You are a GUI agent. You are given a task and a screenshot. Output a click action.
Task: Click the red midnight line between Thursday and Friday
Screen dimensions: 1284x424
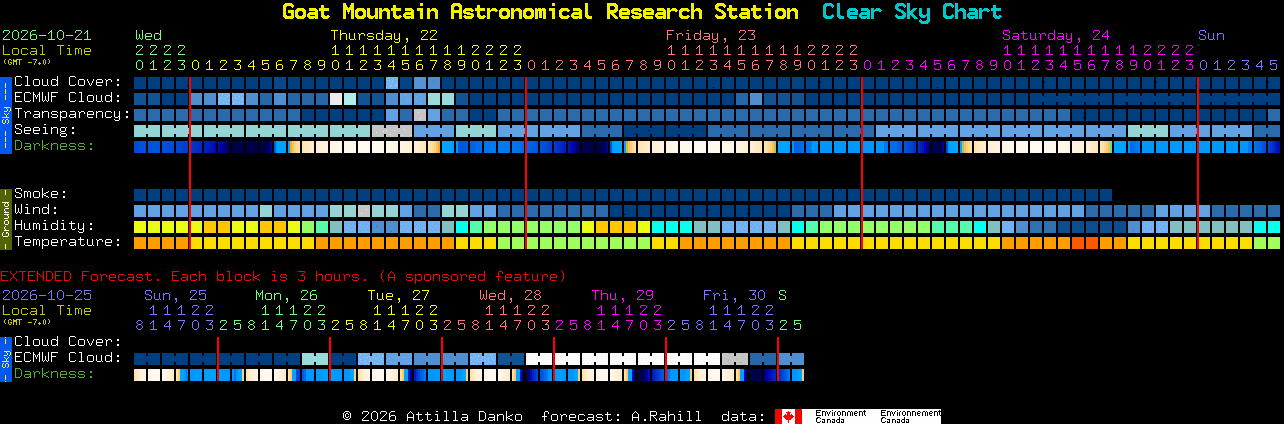[x=525, y=162]
